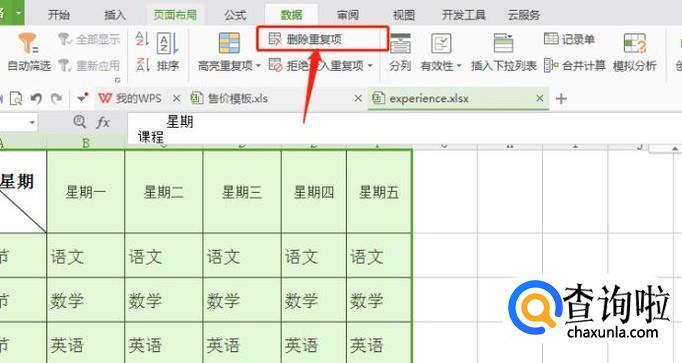
Task: Click the AutoFilter funnel icon (自动筛选)
Action: pos(28,44)
